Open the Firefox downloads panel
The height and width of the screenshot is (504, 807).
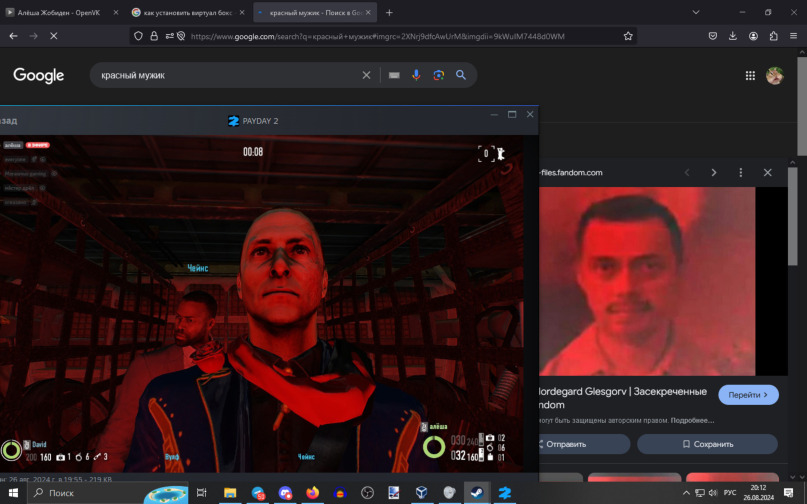(x=733, y=35)
